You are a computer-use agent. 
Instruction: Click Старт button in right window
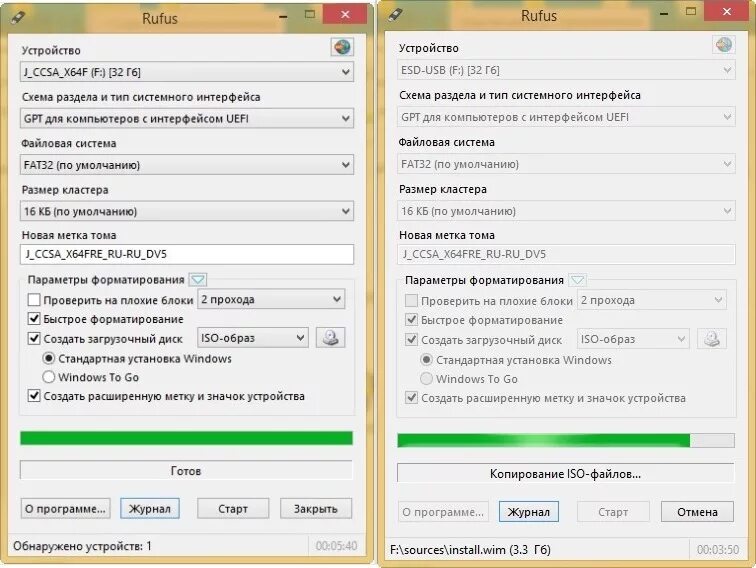point(613,512)
